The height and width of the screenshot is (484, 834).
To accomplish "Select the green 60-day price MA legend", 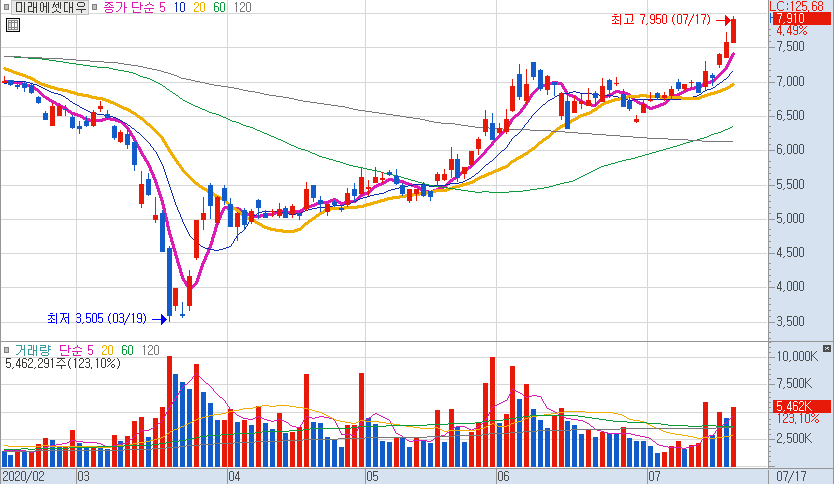I will [x=219, y=7].
